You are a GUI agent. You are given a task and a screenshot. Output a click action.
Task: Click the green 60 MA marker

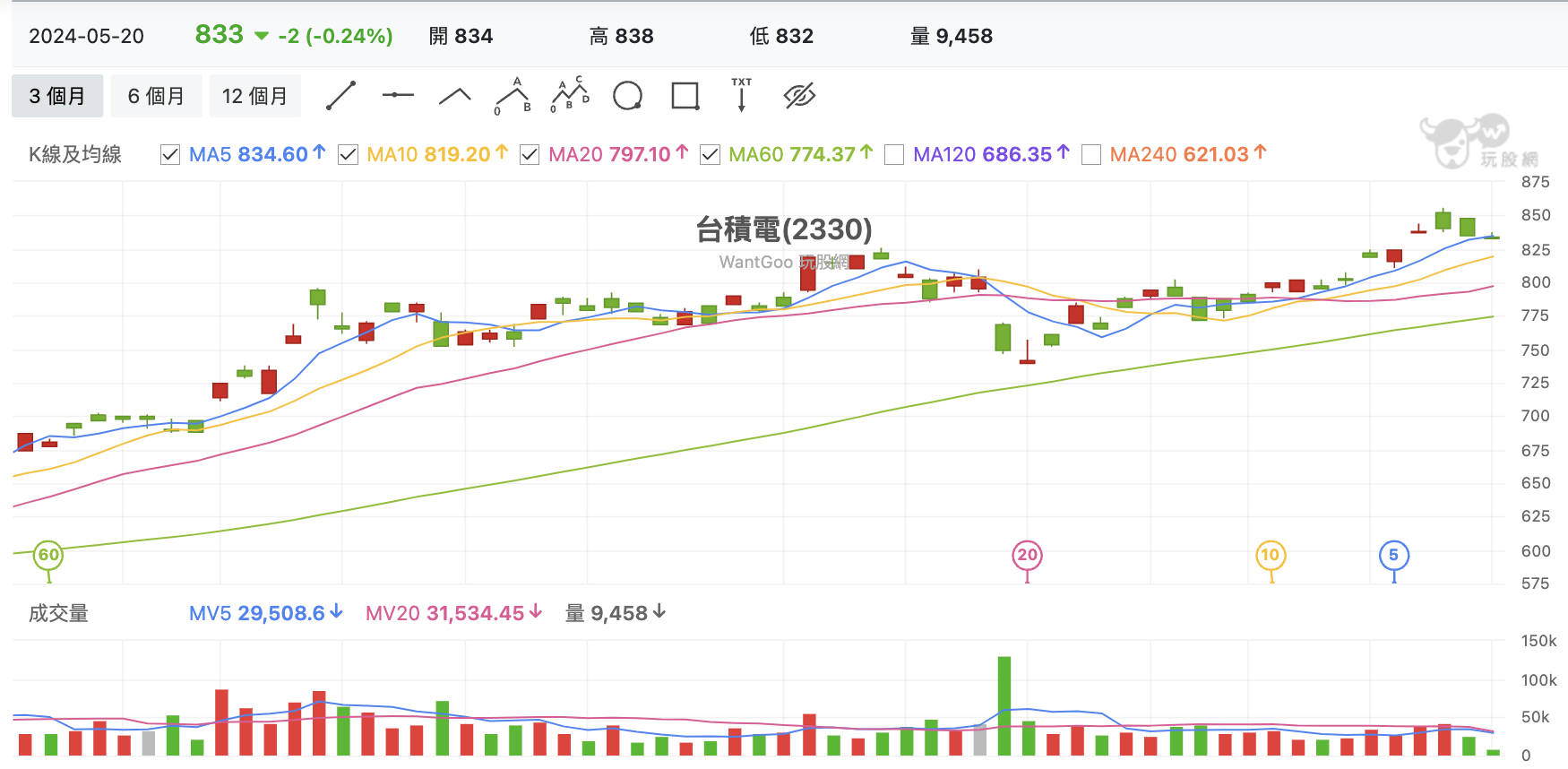point(48,556)
